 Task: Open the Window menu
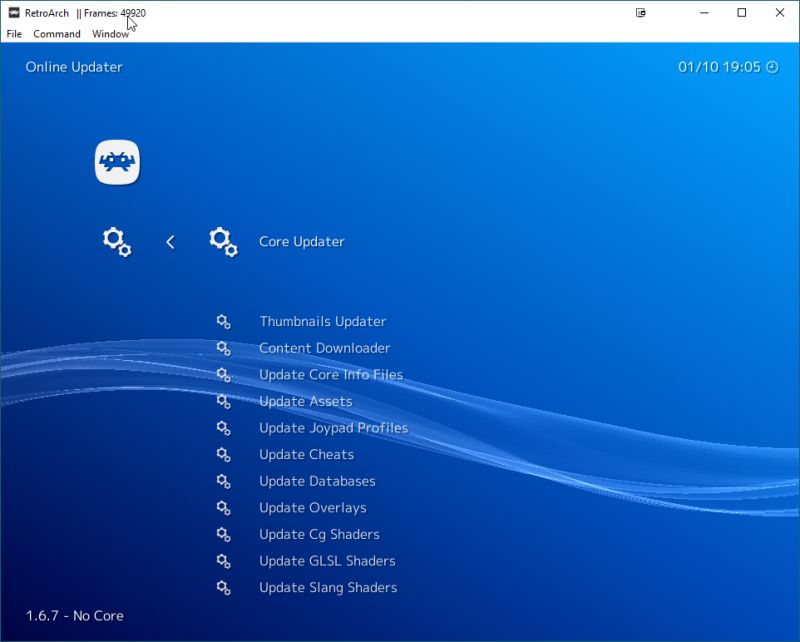click(x=110, y=33)
